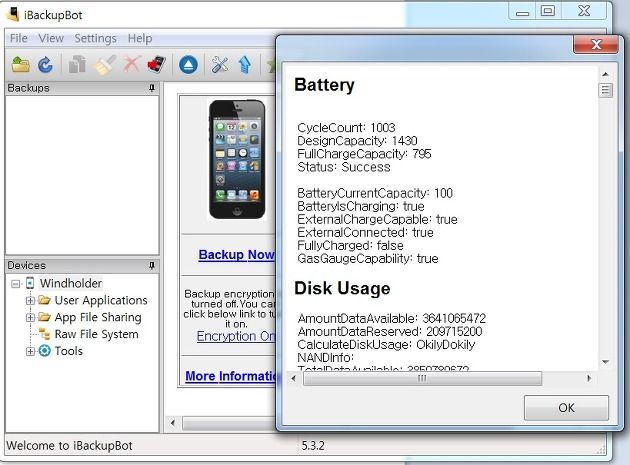Click the 5.3.2 version in status bar
Screen dimensions: 630x465
click(x=313, y=446)
